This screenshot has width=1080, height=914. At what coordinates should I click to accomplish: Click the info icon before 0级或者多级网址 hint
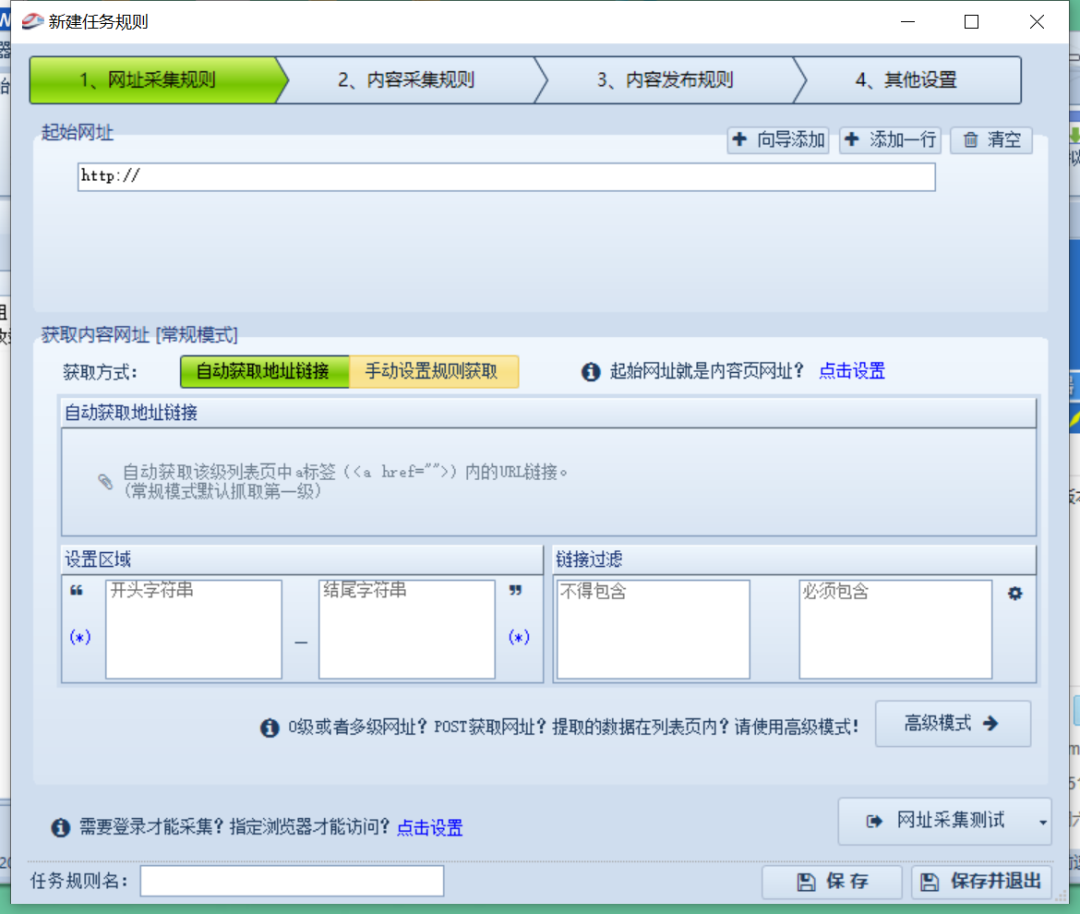click(x=269, y=727)
